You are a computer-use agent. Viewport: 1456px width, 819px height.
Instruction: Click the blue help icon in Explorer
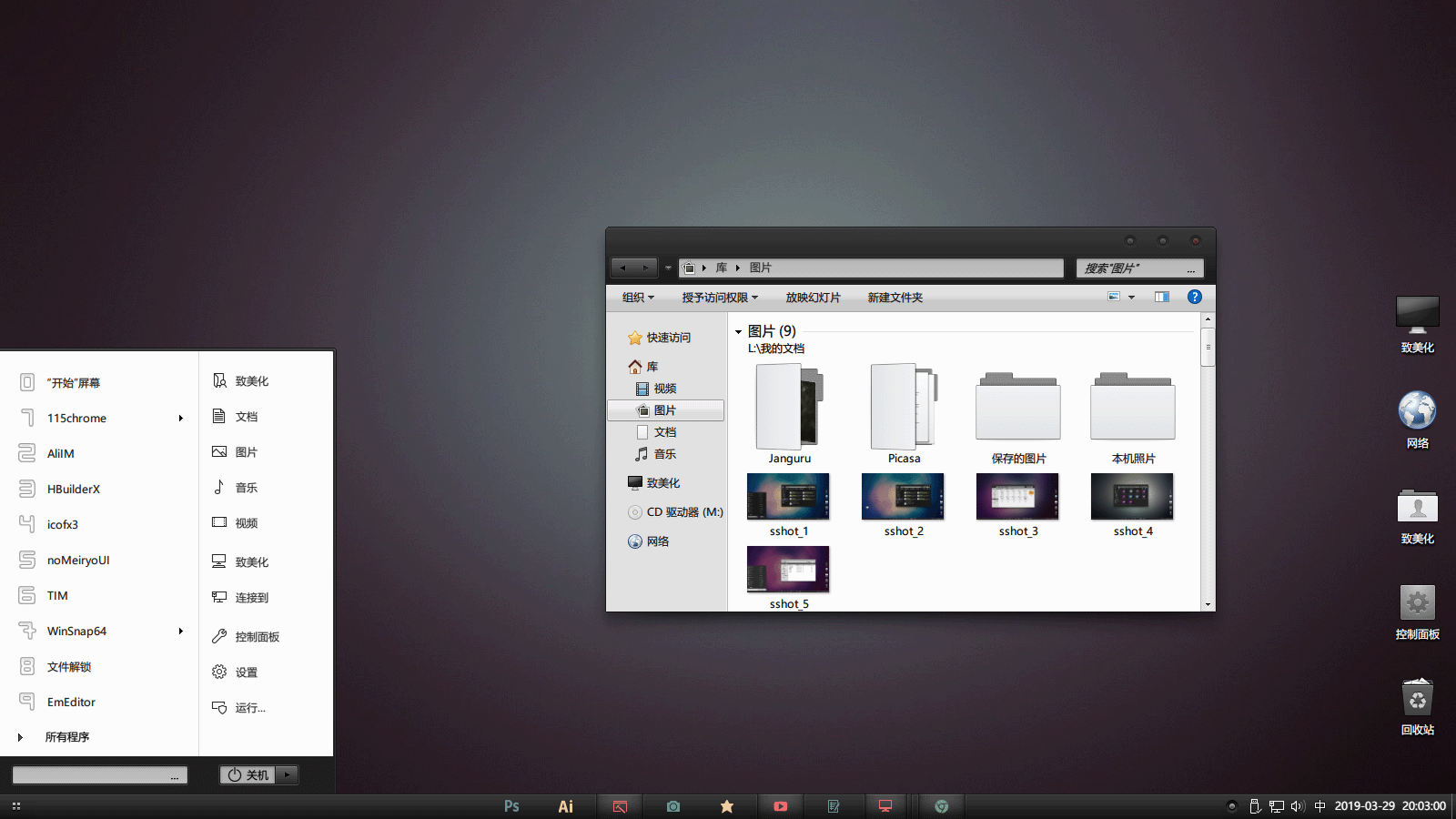[1195, 297]
